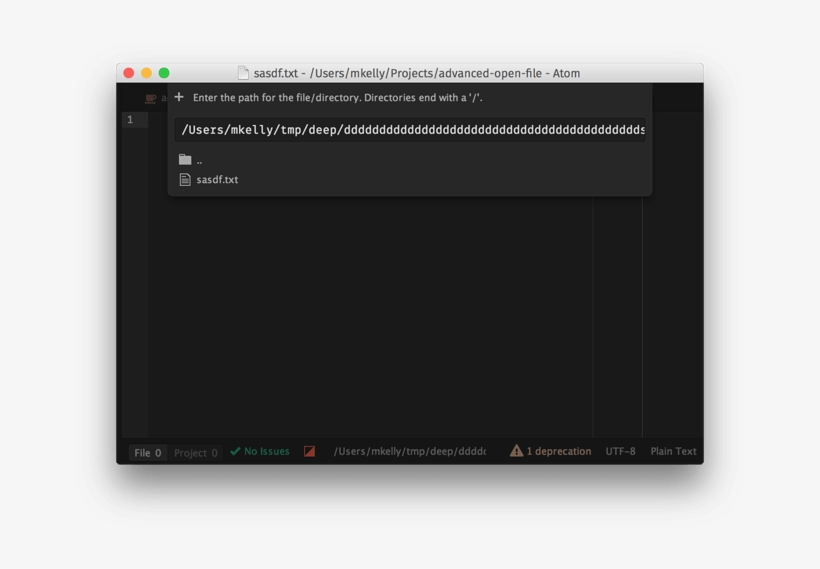
Task: Select the parent directory '..' entry
Action: 410,160
